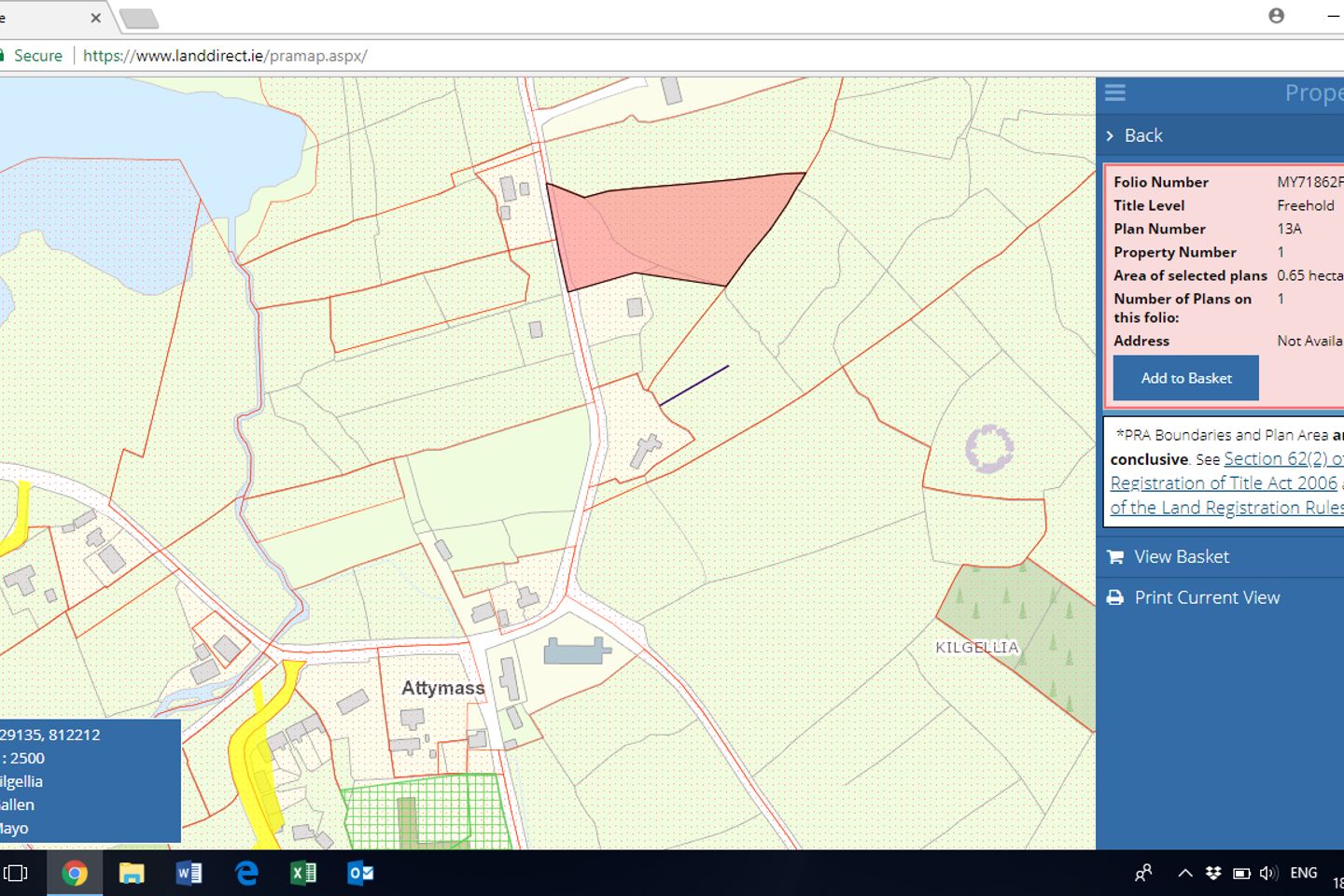Open File Explorer from the taskbar
This screenshot has width=1344, height=896.
pos(132,873)
